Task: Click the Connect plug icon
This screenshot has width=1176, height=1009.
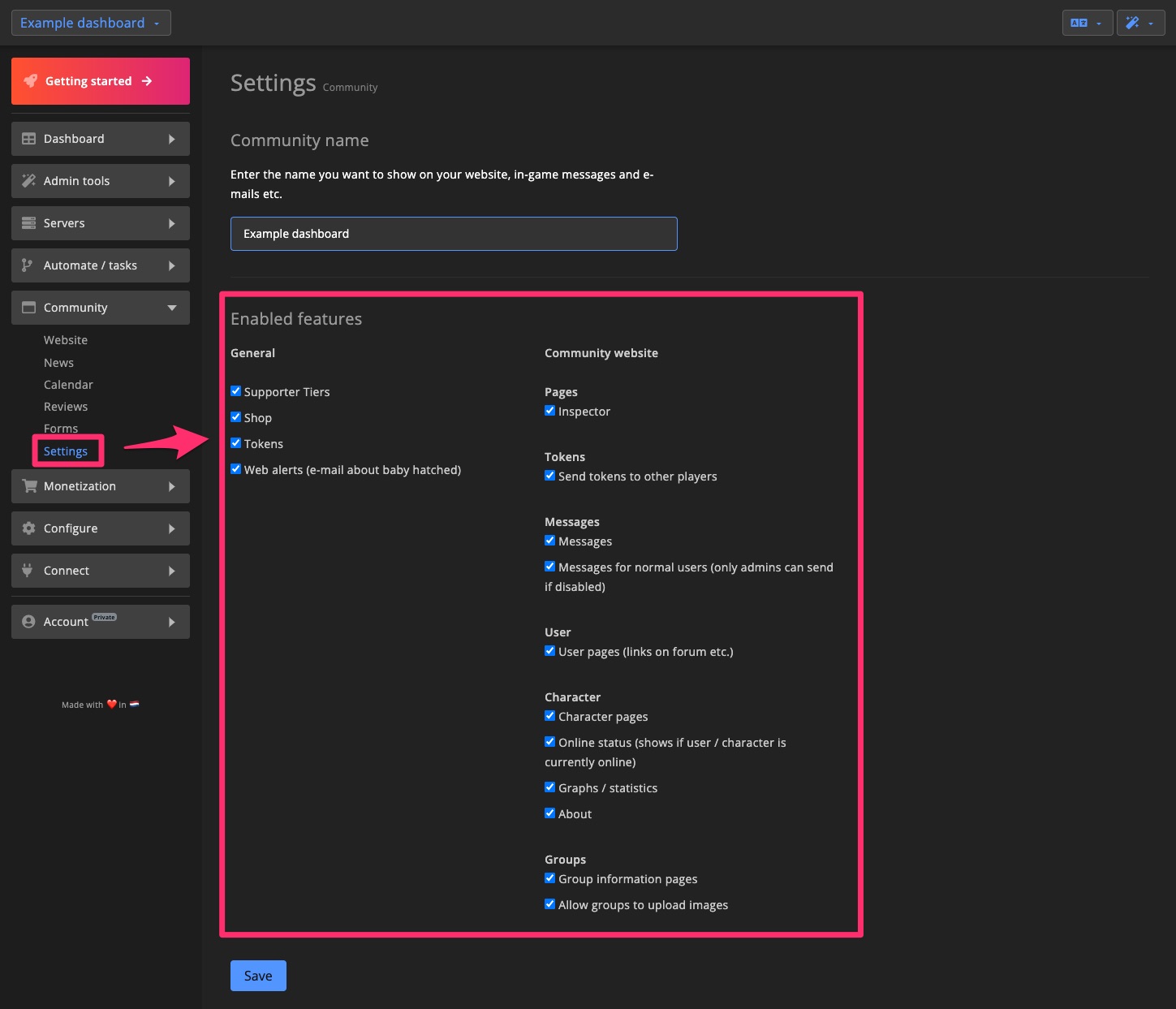Action: (x=27, y=570)
